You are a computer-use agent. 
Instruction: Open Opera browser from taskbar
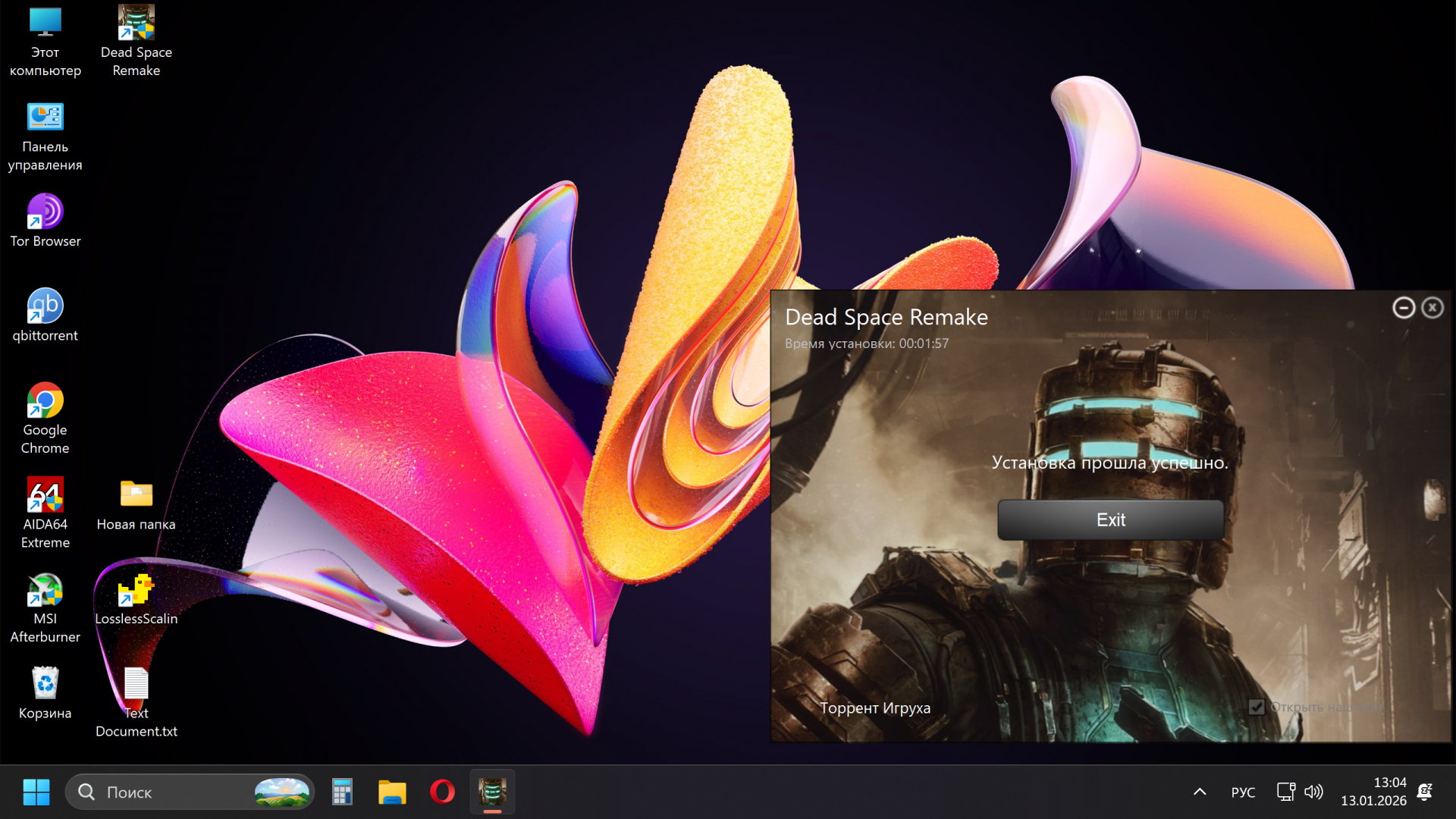click(x=442, y=792)
